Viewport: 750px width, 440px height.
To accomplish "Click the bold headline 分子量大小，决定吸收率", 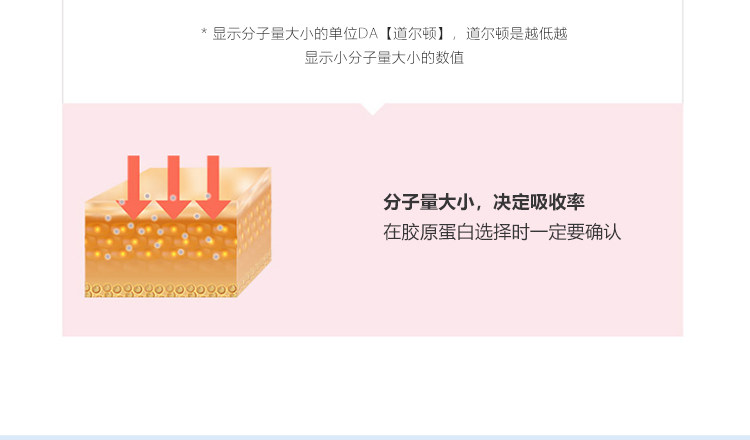I will pos(484,202).
